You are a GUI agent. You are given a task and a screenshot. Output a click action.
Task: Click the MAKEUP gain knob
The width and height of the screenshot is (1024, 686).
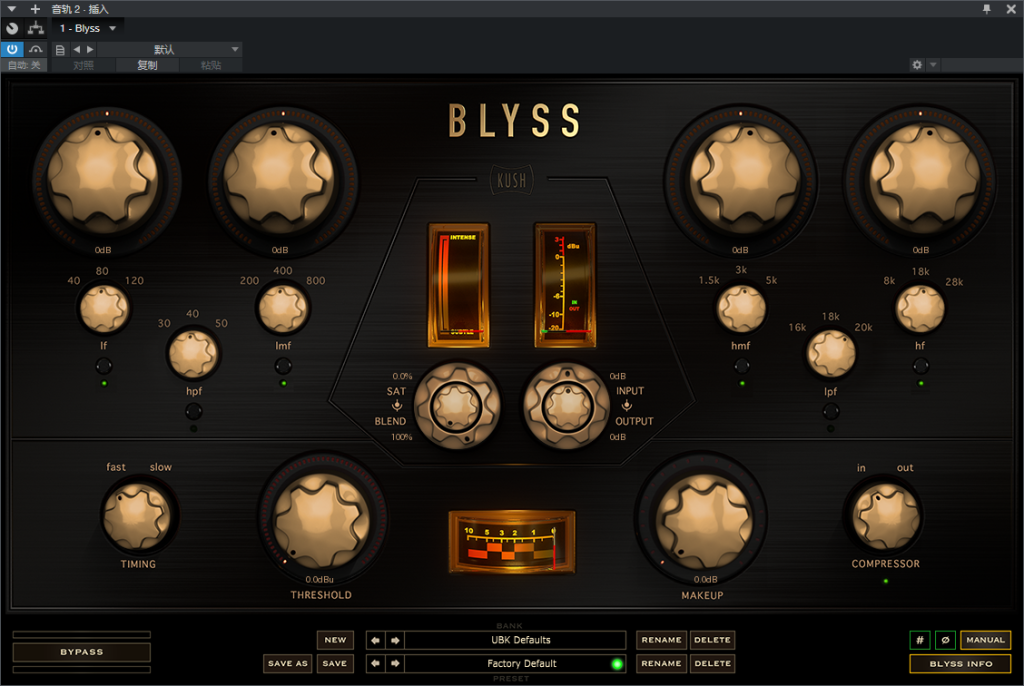coord(703,521)
